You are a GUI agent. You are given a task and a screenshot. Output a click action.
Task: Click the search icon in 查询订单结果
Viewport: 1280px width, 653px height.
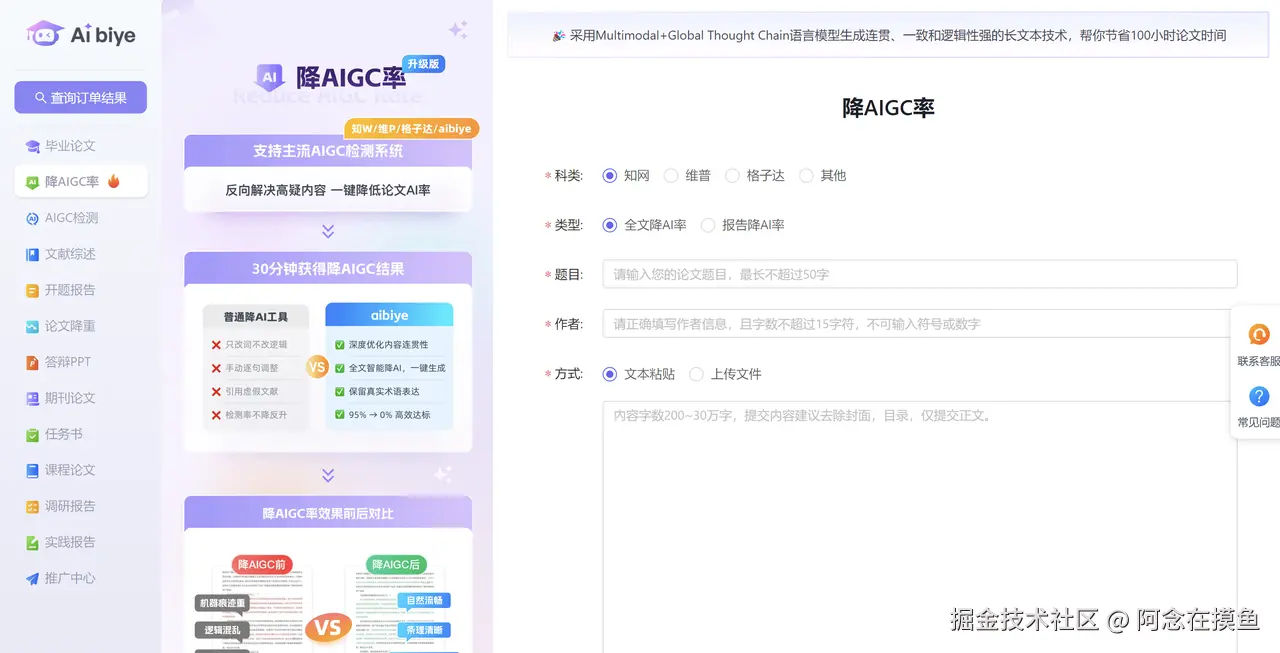click(x=41, y=98)
